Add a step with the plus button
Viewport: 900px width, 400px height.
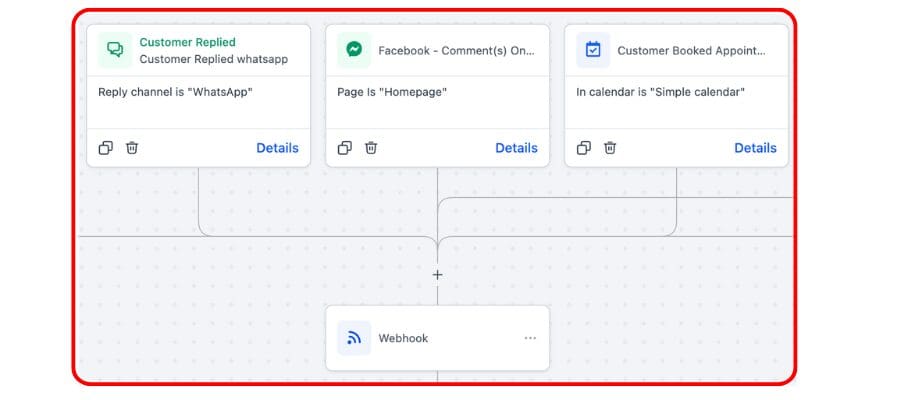(437, 274)
